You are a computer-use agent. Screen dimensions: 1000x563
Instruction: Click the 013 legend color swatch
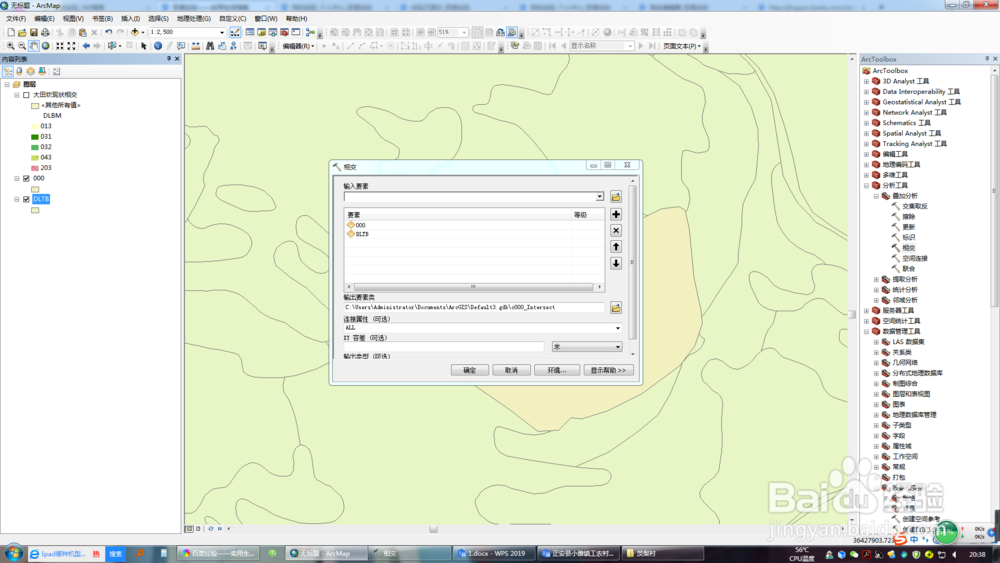tap(35, 126)
